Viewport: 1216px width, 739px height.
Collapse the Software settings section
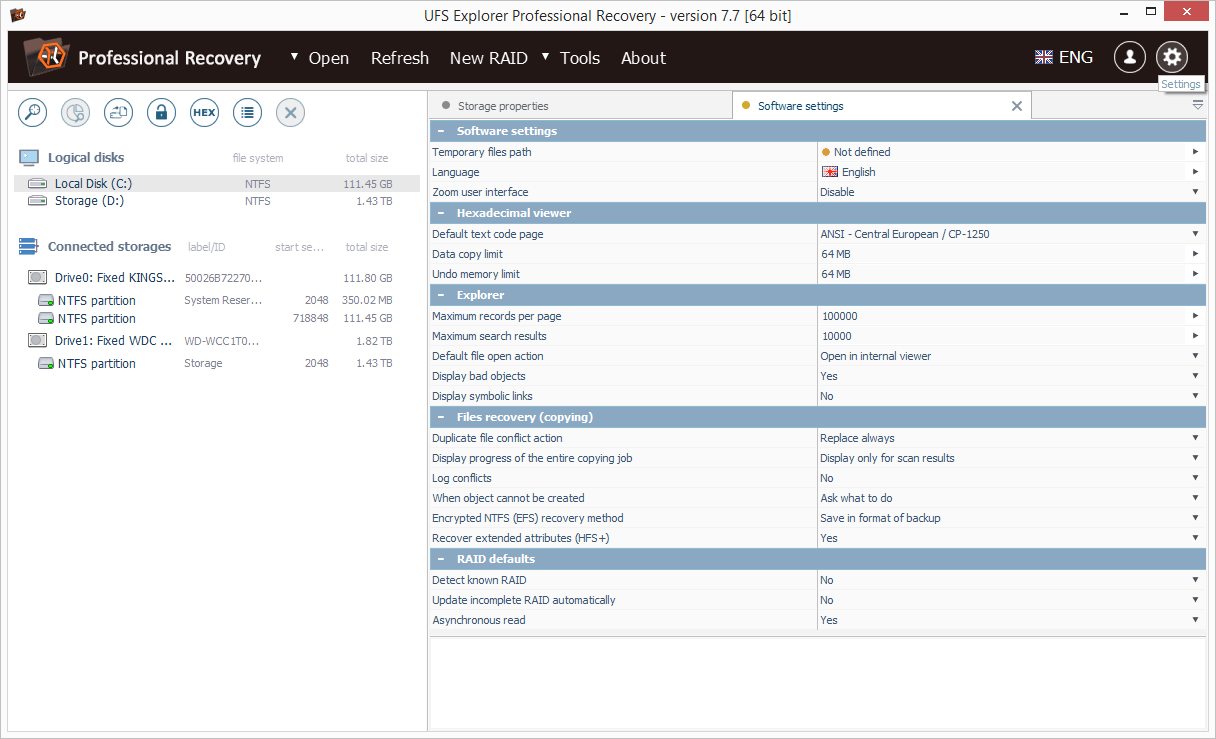441,131
